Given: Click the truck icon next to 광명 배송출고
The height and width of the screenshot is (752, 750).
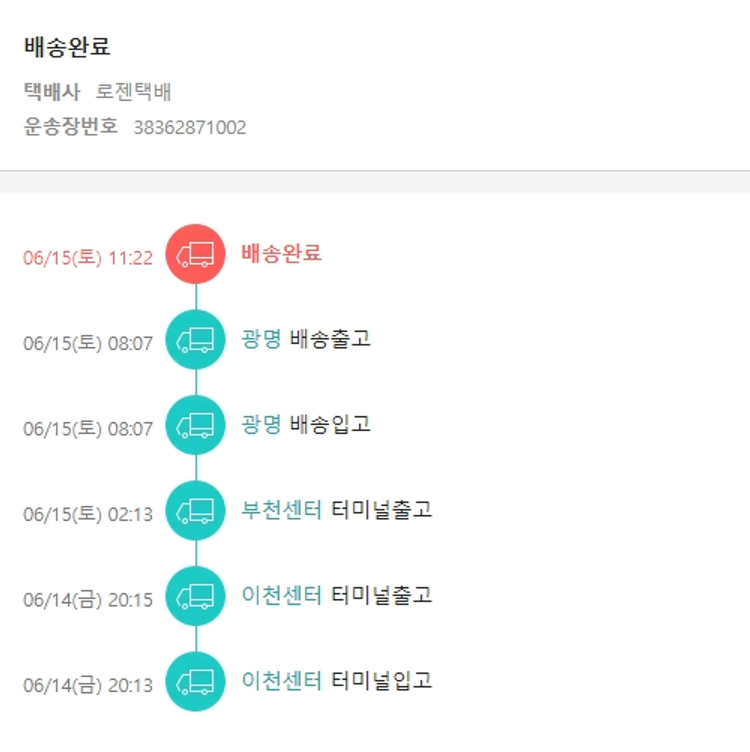Looking at the screenshot, I should point(195,340).
